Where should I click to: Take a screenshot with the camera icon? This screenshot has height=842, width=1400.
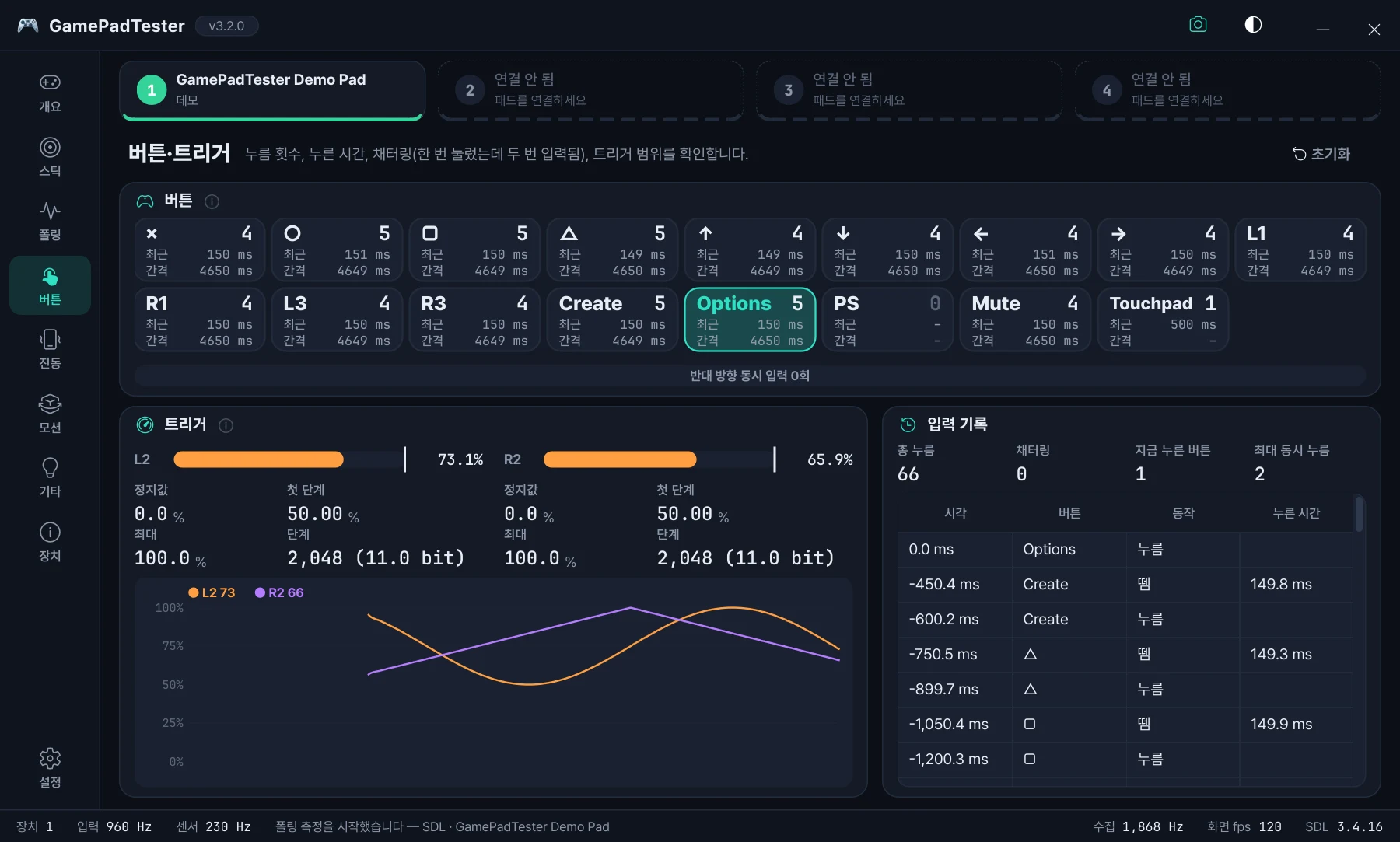click(x=1198, y=25)
